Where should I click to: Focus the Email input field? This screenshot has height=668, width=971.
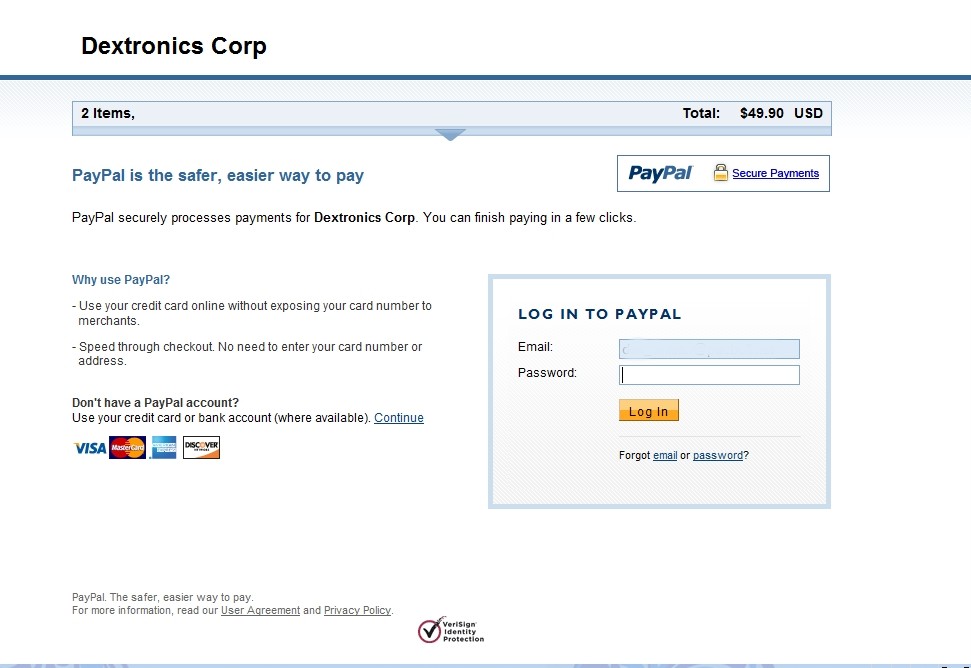[x=709, y=349]
